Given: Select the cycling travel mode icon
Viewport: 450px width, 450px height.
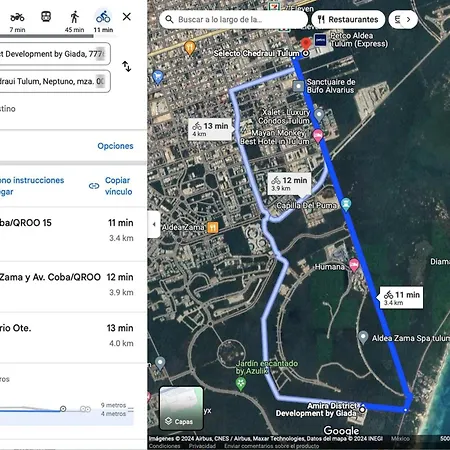Looking at the screenshot, I should pos(103,17).
